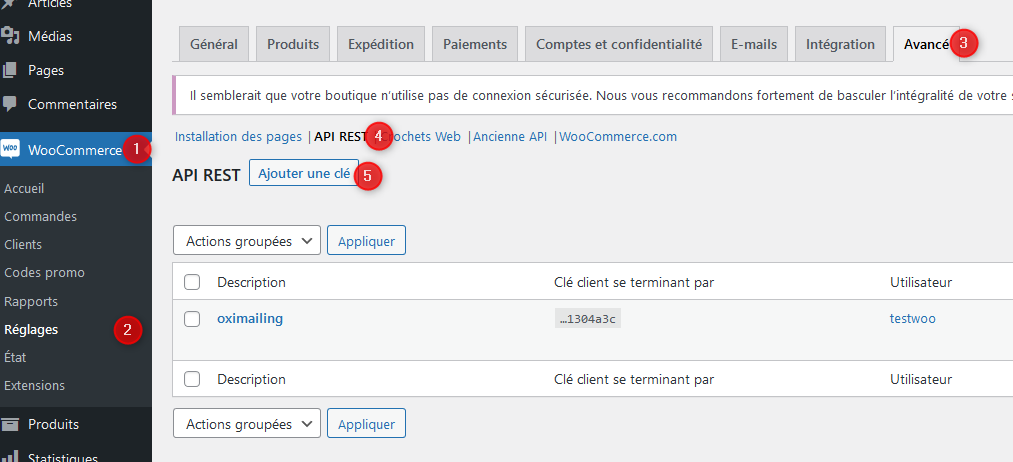This screenshot has width=1013, height=462.
Task: Open the top Actions groupées dropdown
Action: 247,241
